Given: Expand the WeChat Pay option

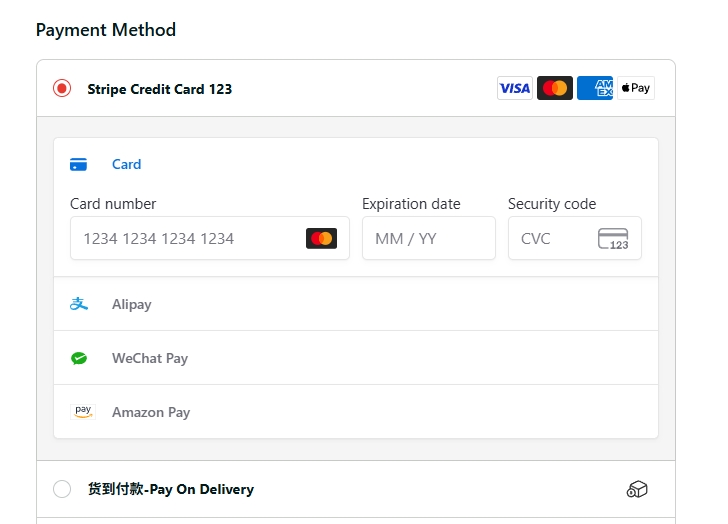Looking at the screenshot, I should click(150, 358).
